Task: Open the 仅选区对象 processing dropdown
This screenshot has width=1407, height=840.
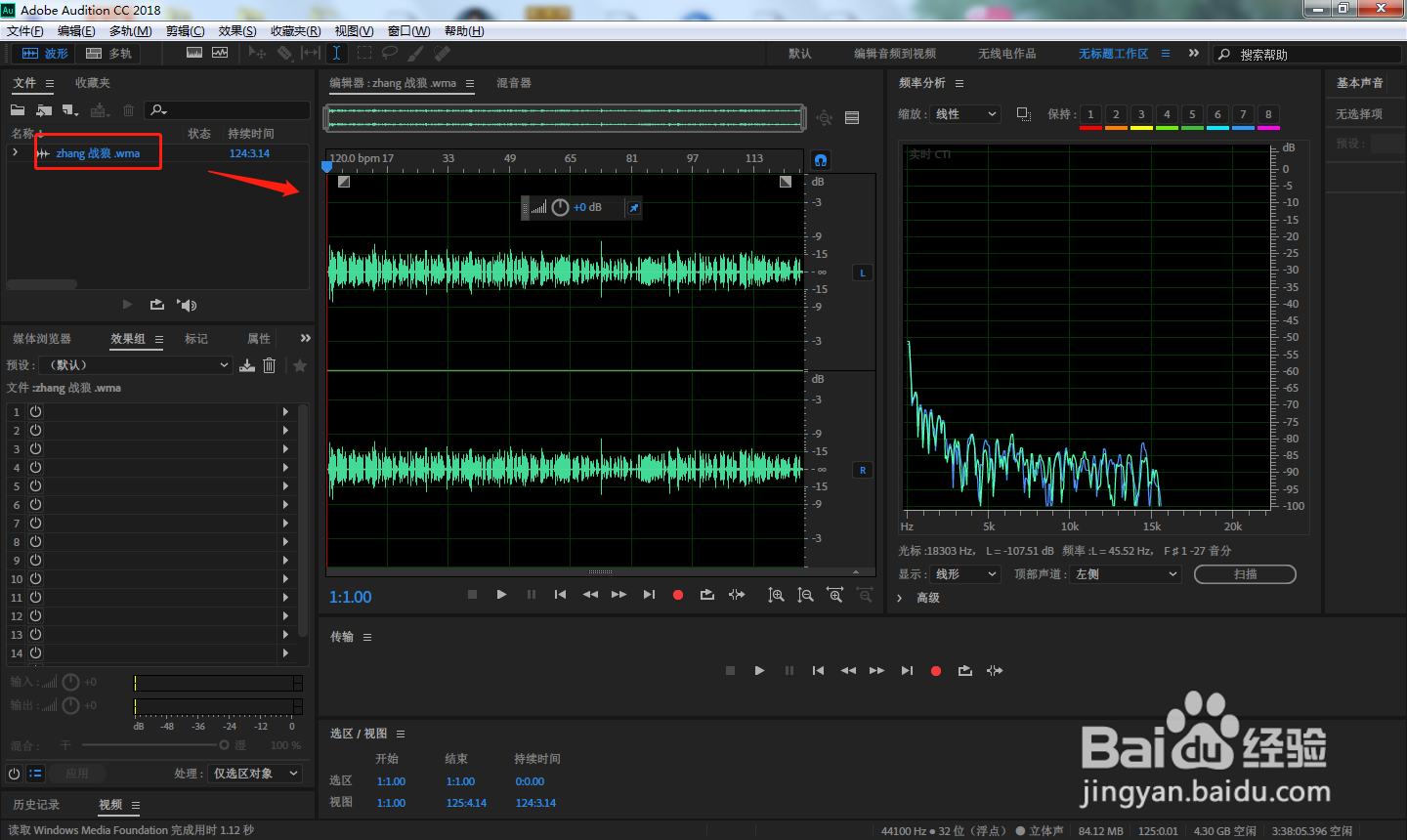Action: tap(255, 774)
